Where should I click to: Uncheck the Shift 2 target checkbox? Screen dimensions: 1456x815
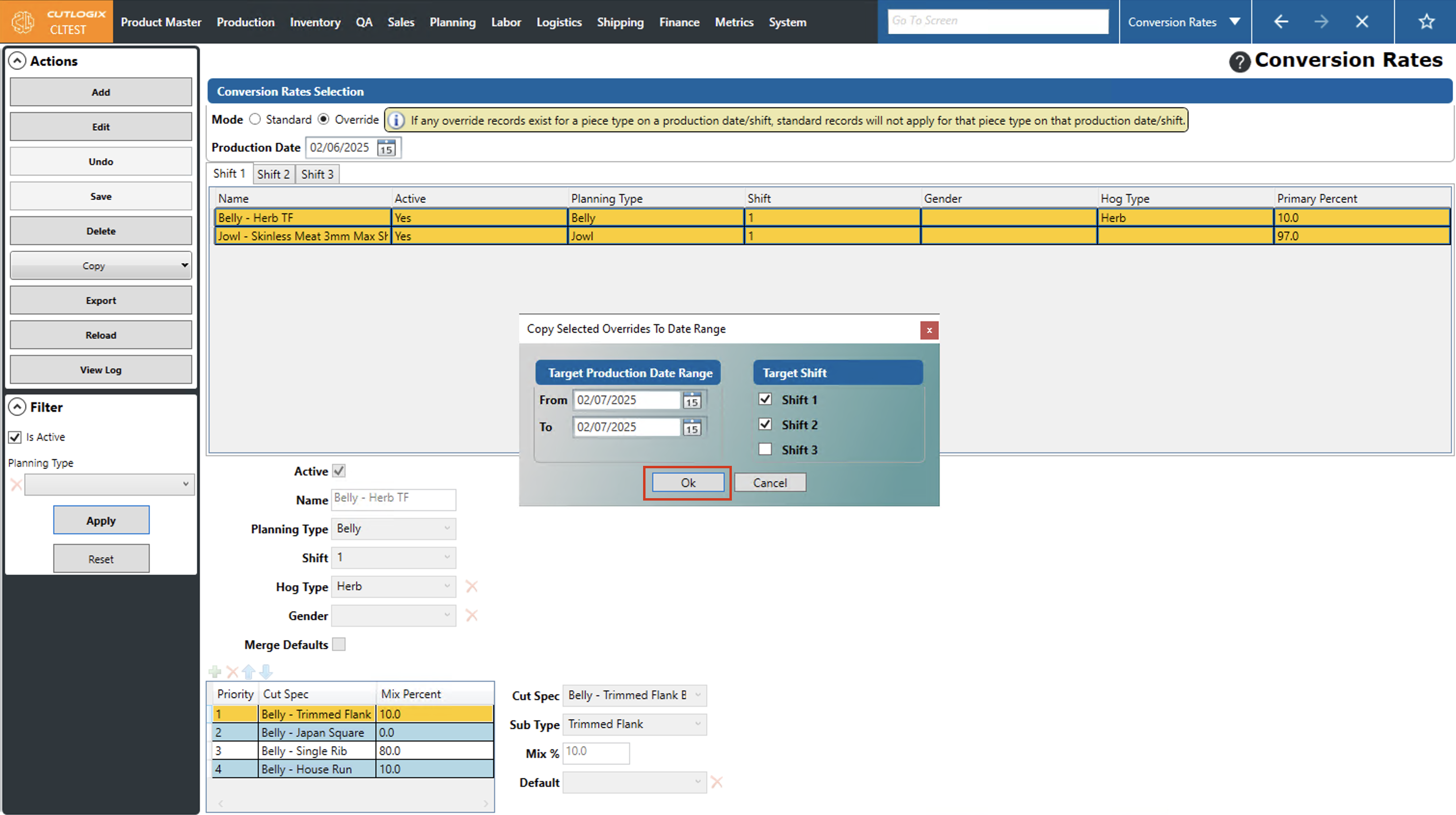765,424
